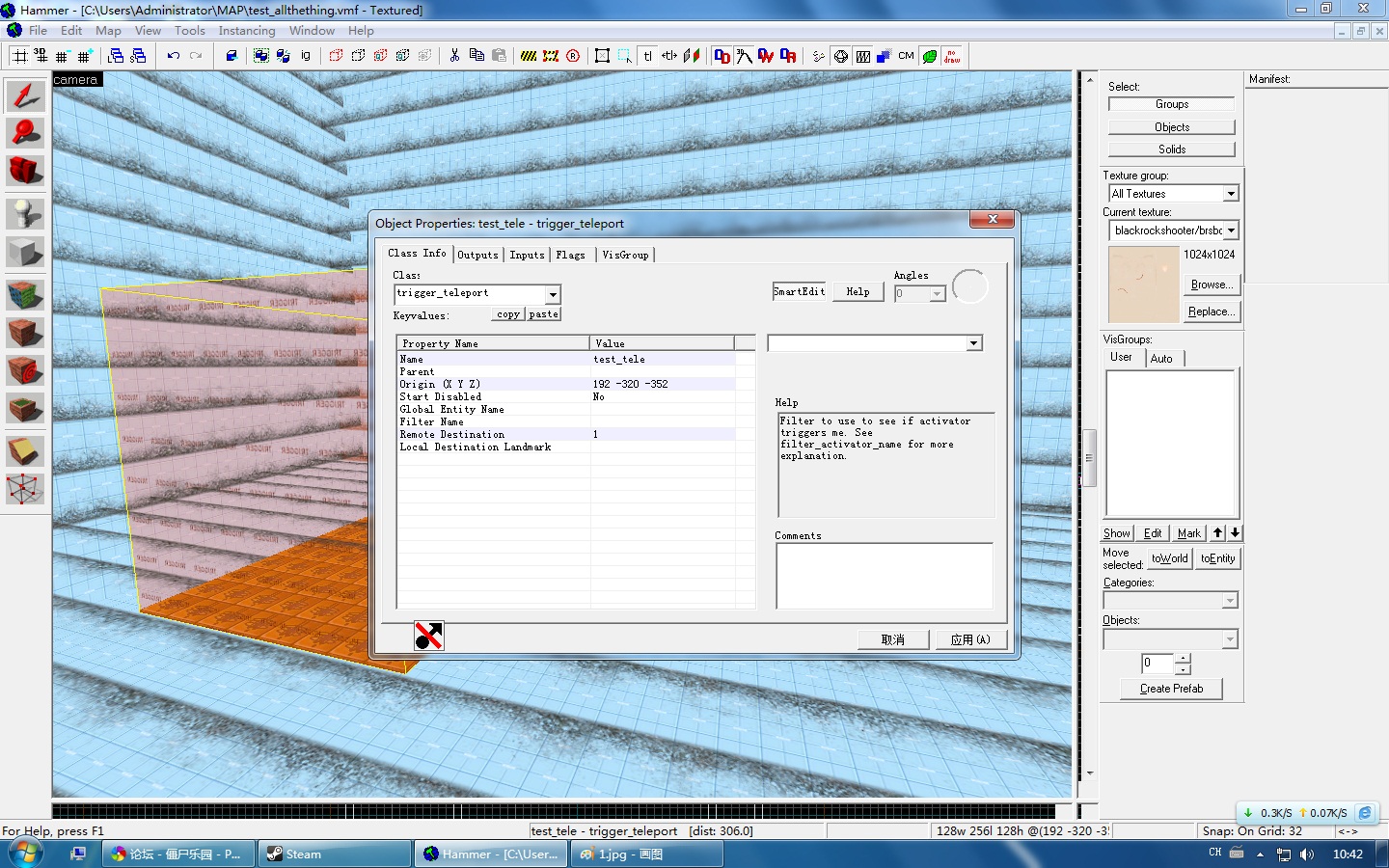Open Steam from the taskbar

[335, 854]
